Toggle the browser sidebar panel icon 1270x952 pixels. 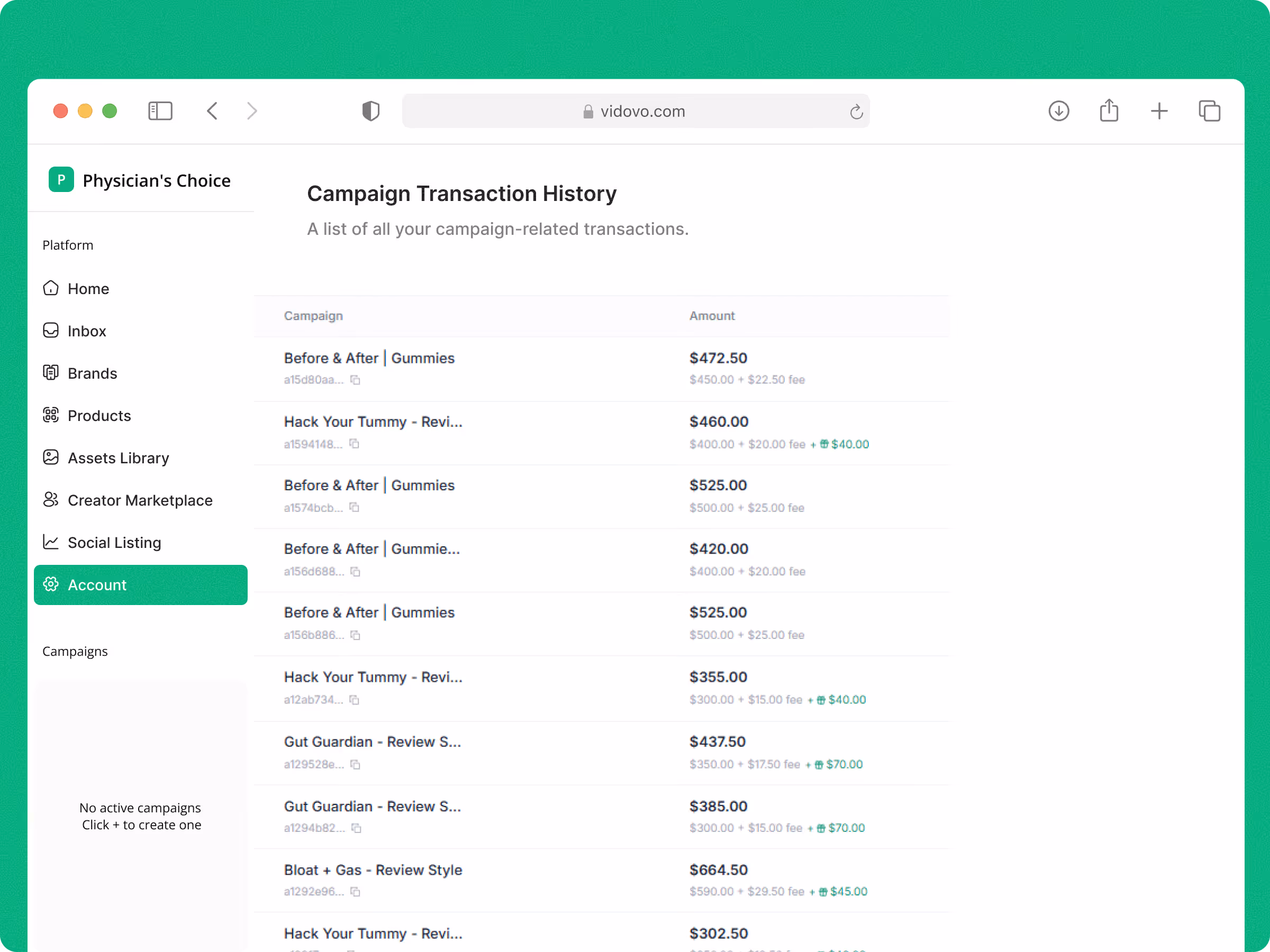[x=160, y=111]
